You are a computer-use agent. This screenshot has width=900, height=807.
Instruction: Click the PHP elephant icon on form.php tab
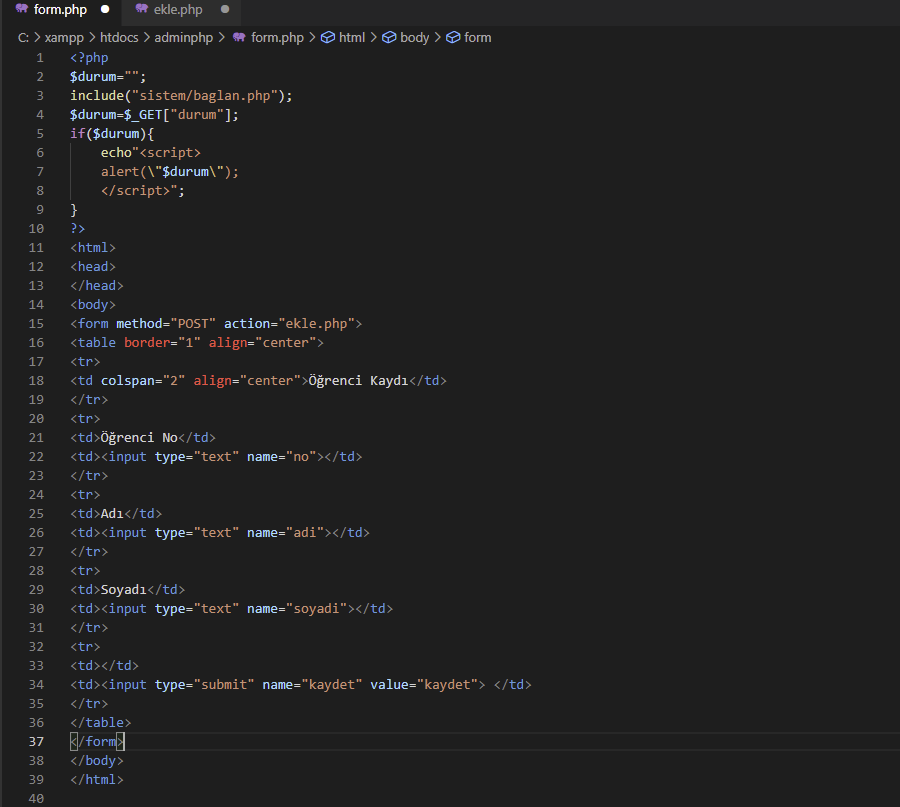click(x=22, y=9)
